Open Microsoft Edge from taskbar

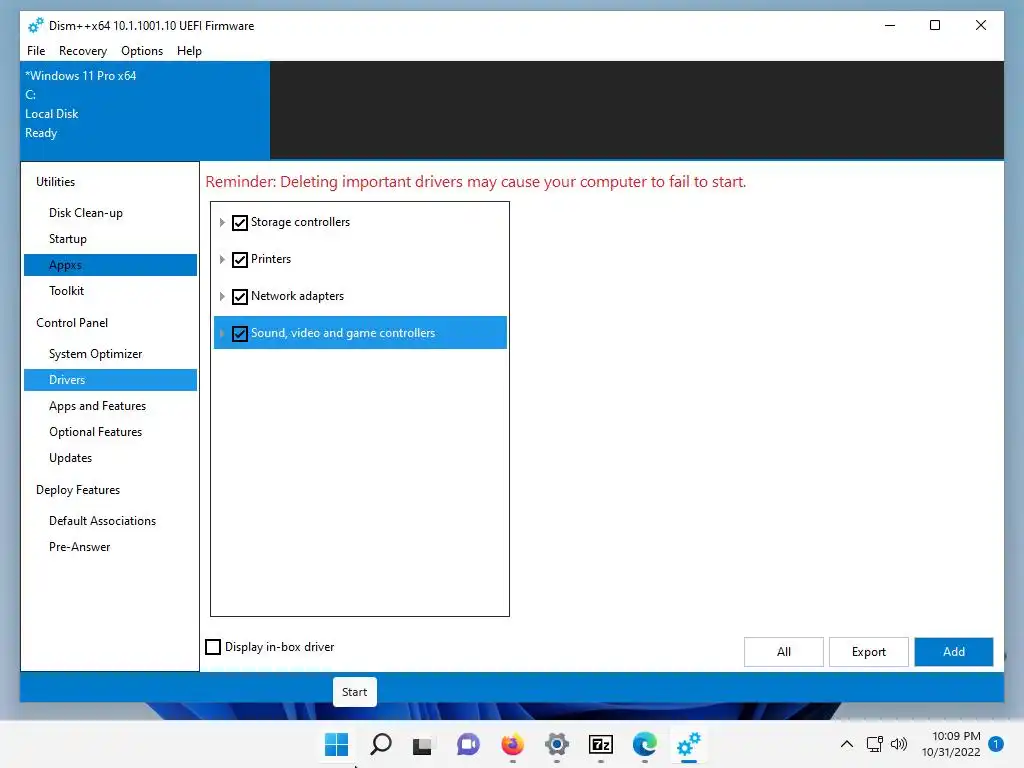point(645,744)
